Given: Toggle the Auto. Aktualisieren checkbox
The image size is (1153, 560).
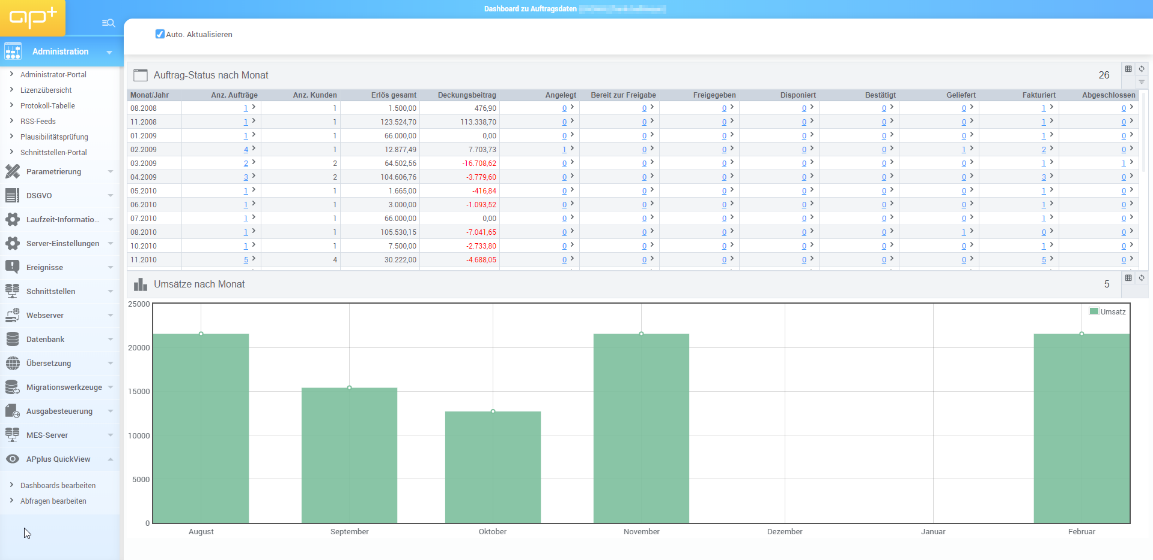Looking at the screenshot, I should click(160, 34).
